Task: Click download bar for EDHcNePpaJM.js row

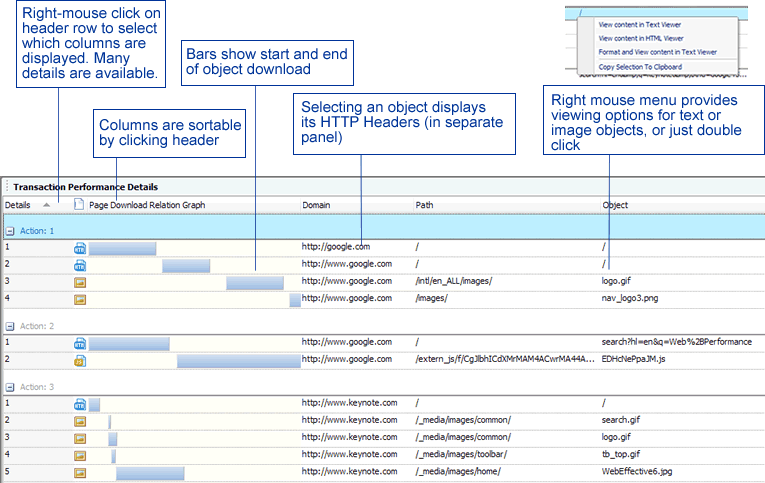Action: click(x=239, y=361)
